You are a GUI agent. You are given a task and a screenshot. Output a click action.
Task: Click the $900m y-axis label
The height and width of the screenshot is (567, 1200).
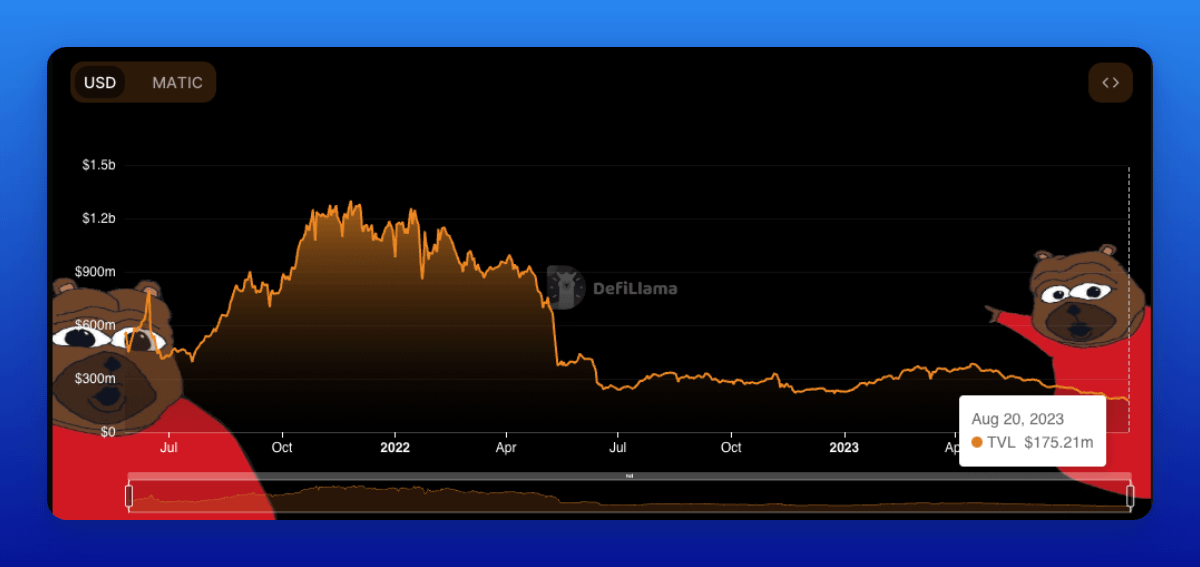[96, 272]
